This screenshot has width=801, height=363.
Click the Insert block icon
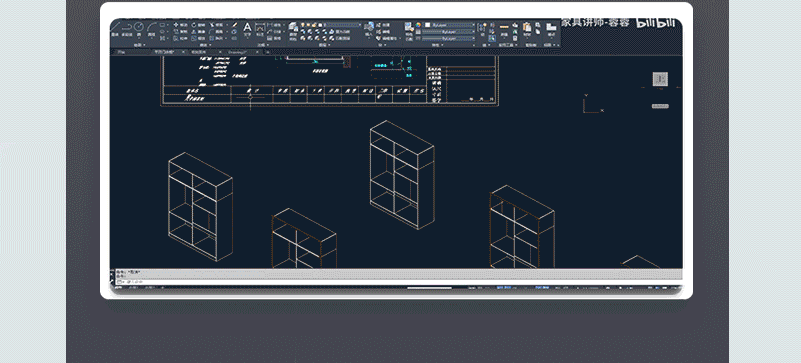point(369,29)
